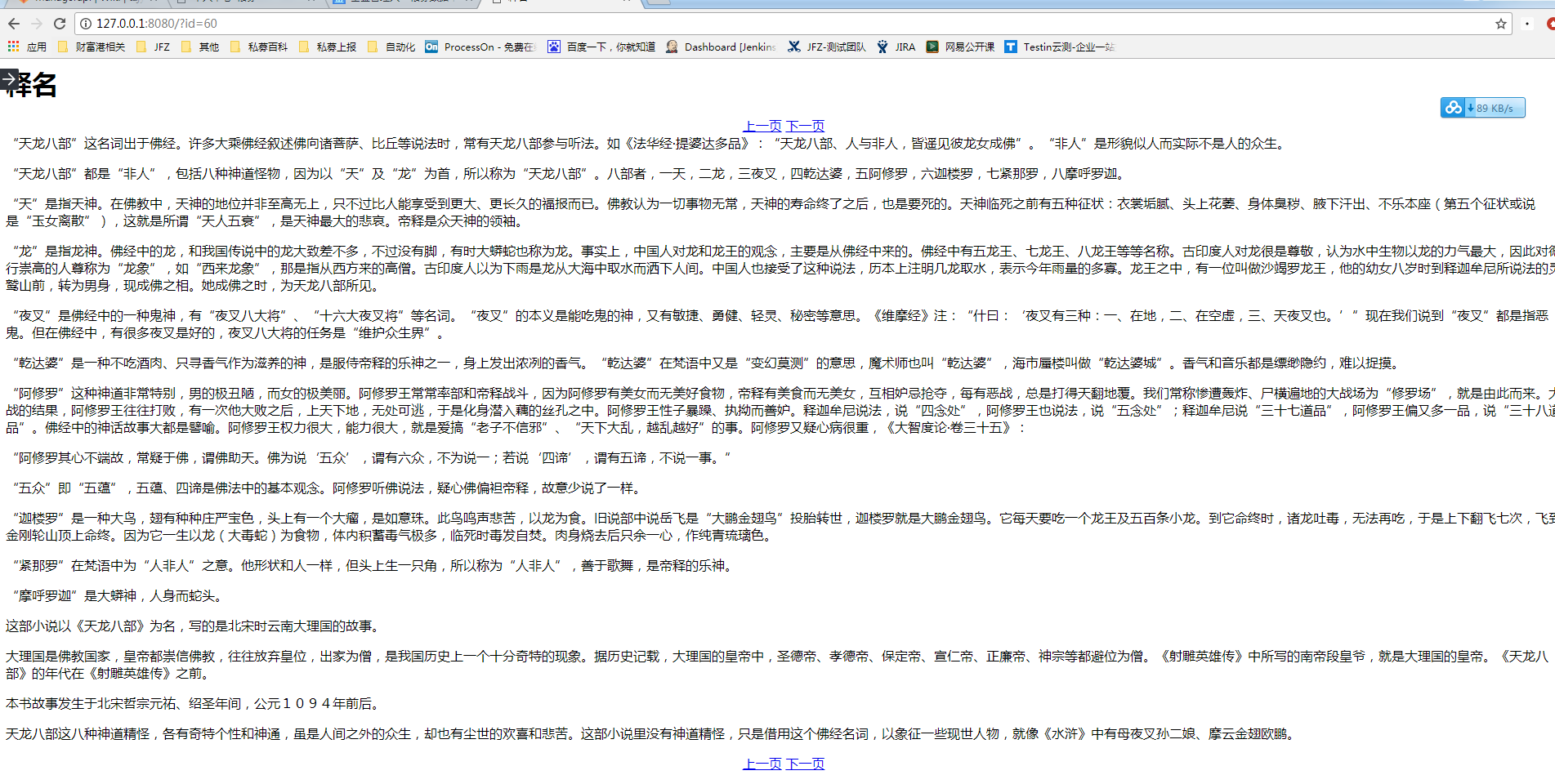Image resolution: width=1555 pixels, height=784 pixels.
Task: Open the 自动化 bookmark folder
Action: [391, 47]
